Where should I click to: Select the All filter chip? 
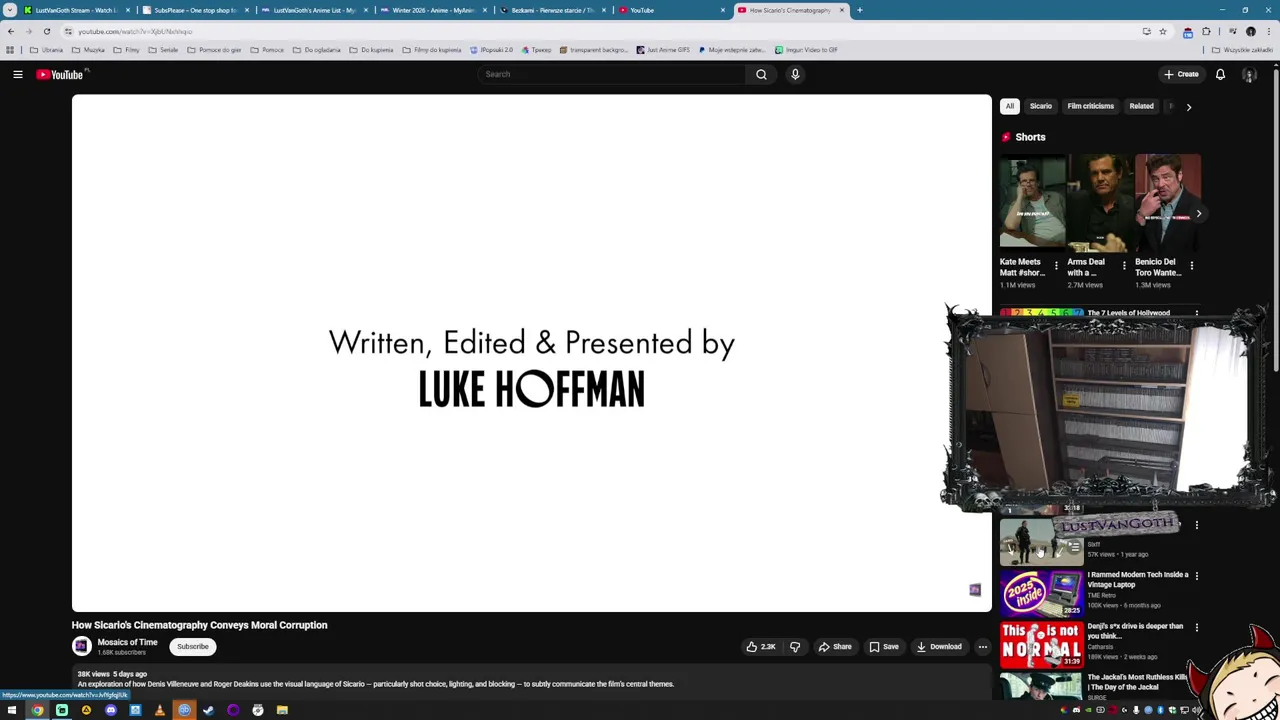click(x=1010, y=106)
